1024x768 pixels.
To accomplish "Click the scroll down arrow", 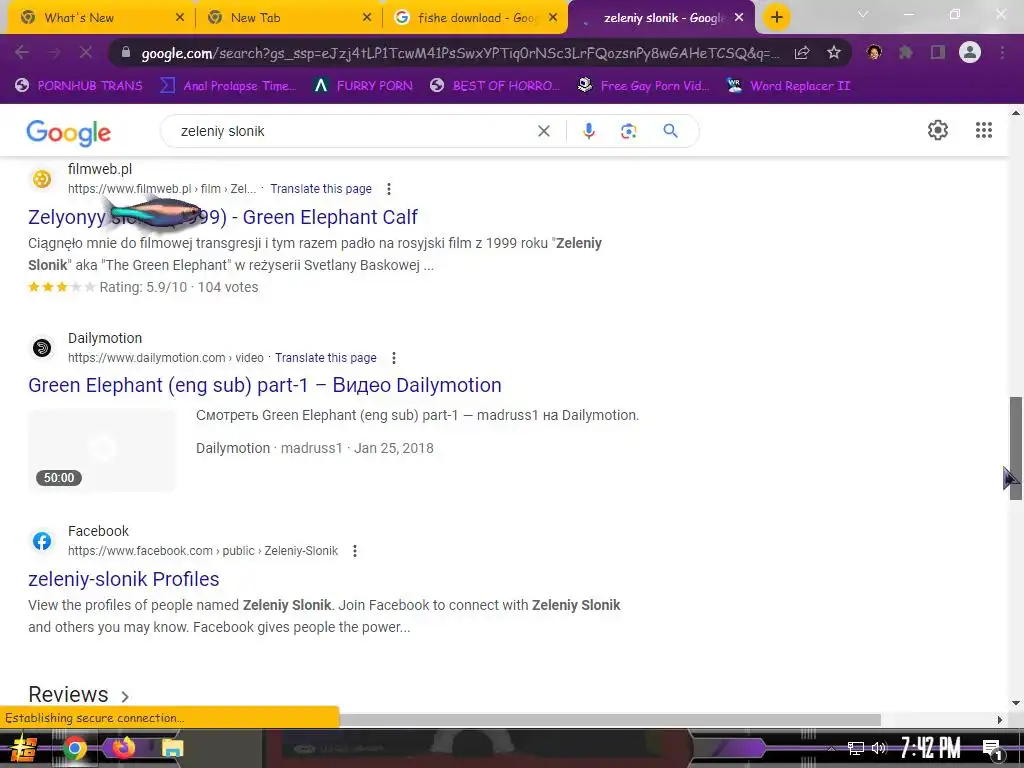I will 1016,703.
